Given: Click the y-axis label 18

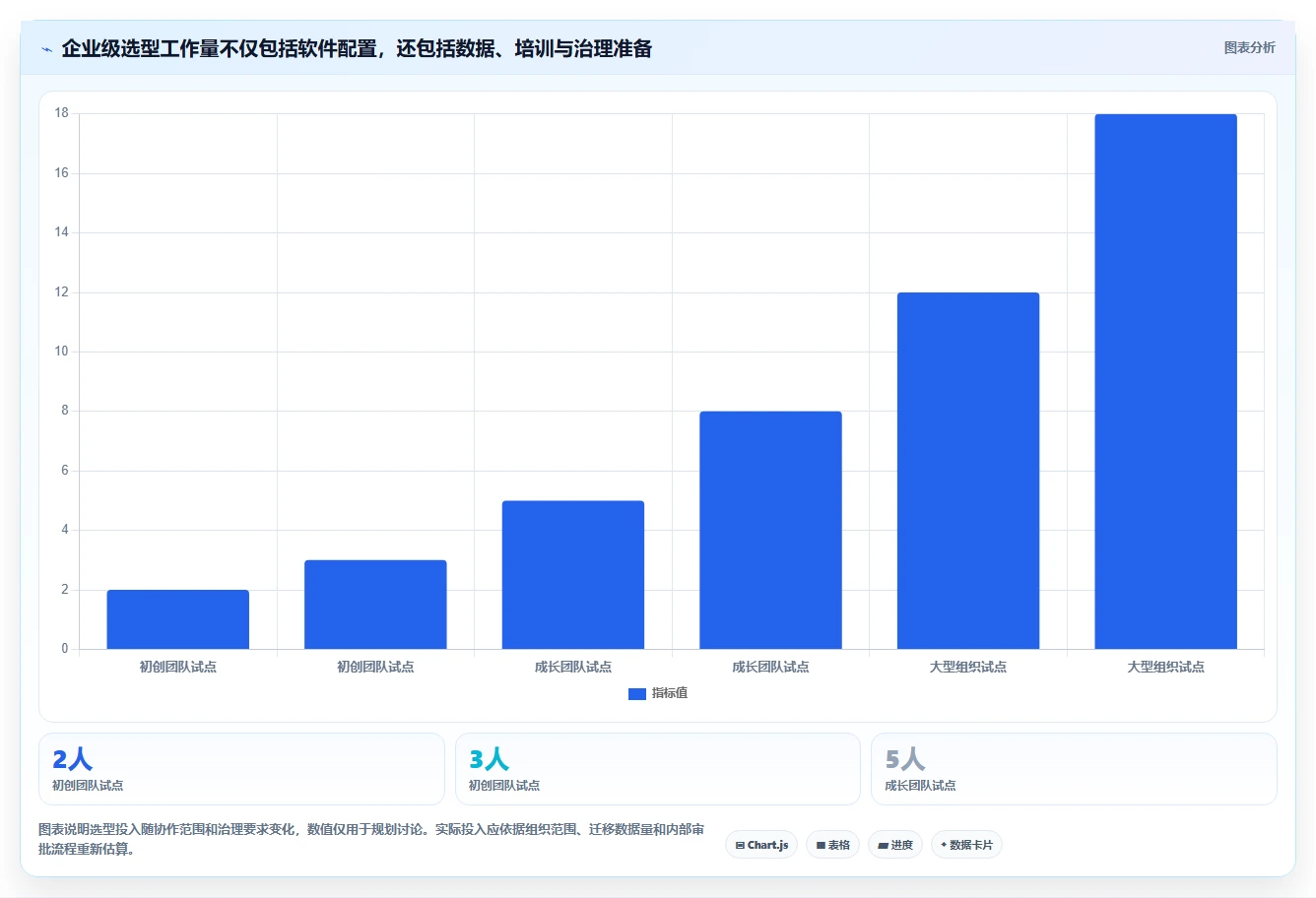Looking at the screenshot, I should click(x=62, y=113).
